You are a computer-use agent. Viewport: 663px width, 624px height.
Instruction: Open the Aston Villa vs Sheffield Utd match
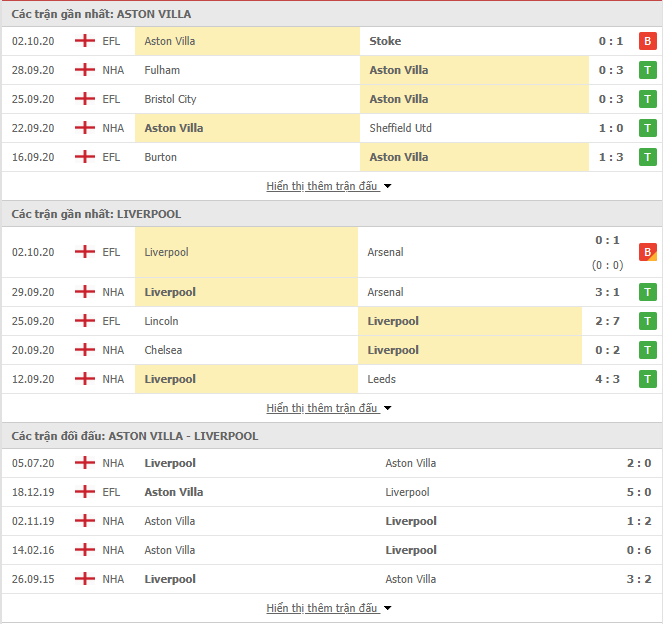click(x=332, y=128)
